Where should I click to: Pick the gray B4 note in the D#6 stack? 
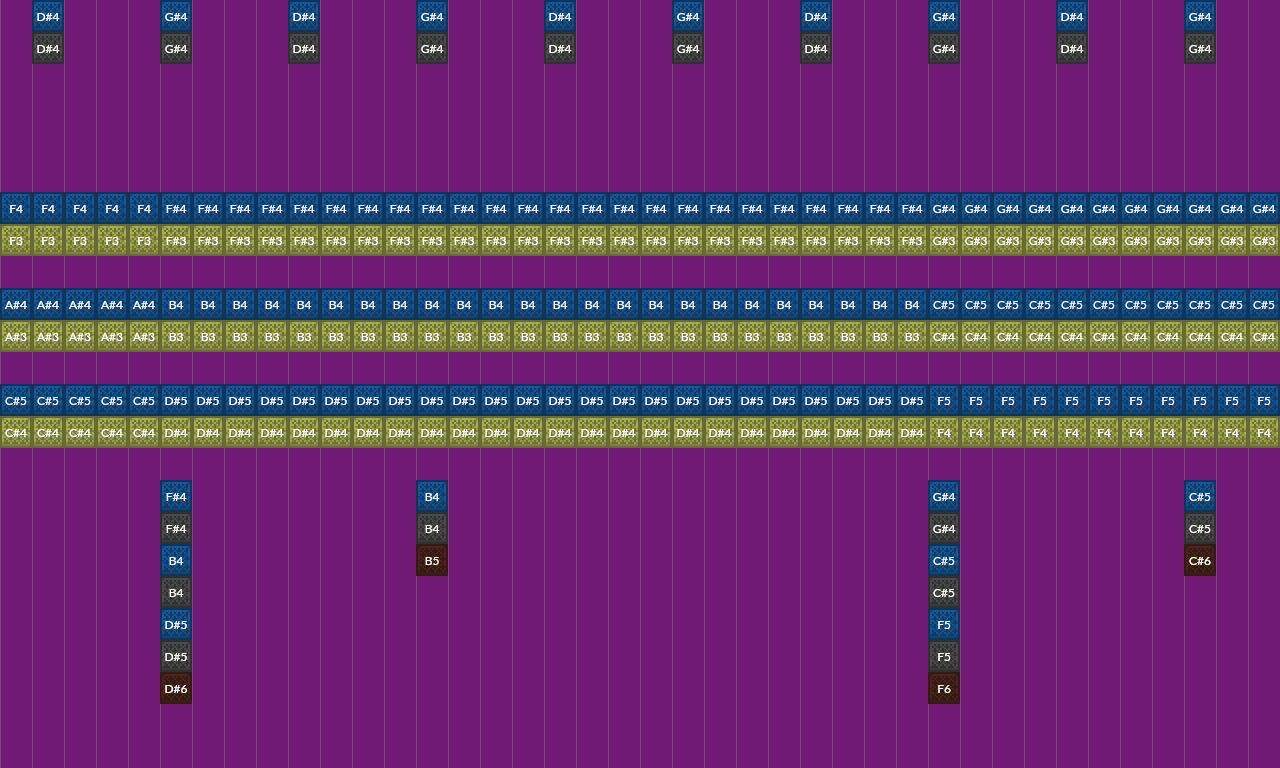[x=176, y=592]
